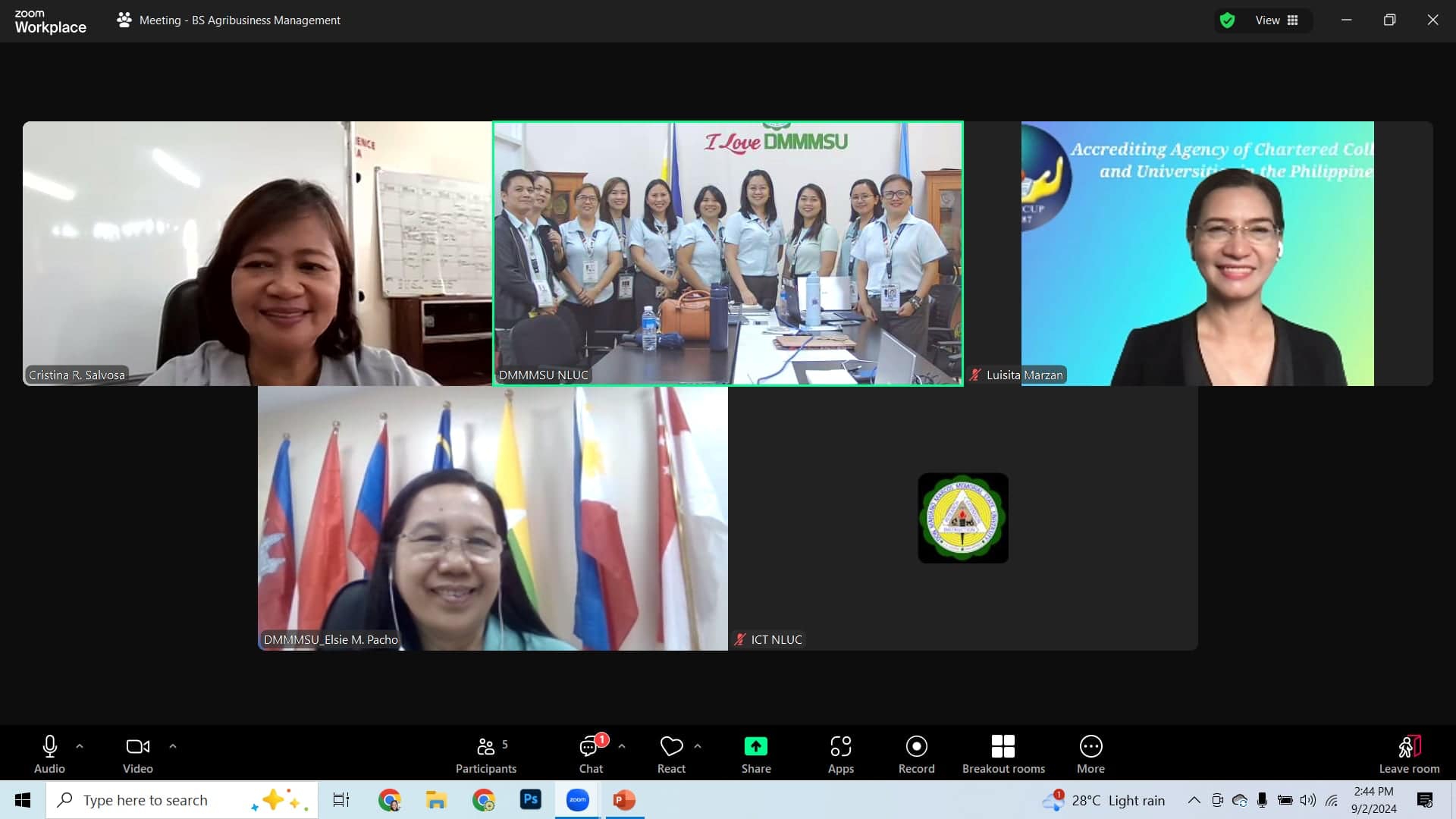This screenshot has height=819, width=1456.
Task: Select DMMMSU NLUC group video tile
Action: [x=728, y=253]
